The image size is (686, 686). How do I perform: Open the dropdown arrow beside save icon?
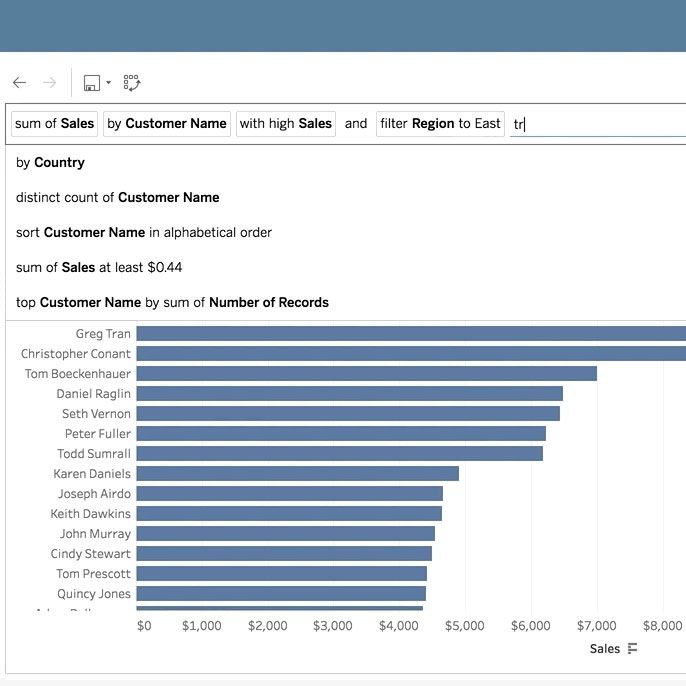tap(108, 83)
